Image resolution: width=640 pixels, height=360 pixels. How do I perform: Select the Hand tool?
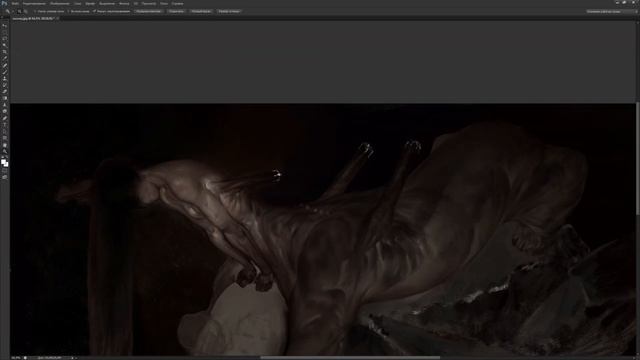4,145
